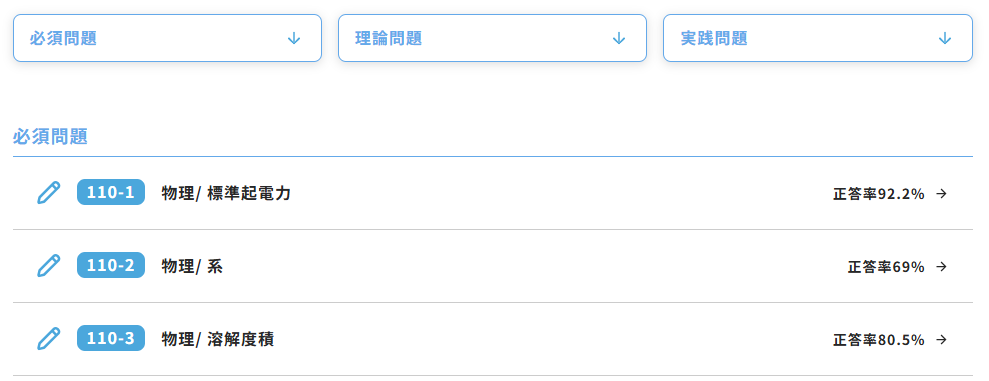The height and width of the screenshot is (381, 989).
Task: Click the arrow next to 正答率80.5%
Action: click(941, 340)
